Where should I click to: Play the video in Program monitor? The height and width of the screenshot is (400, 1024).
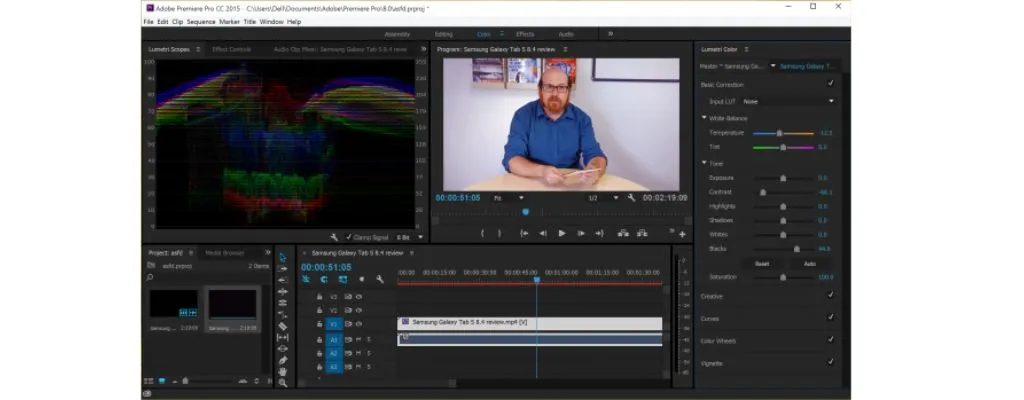562,233
